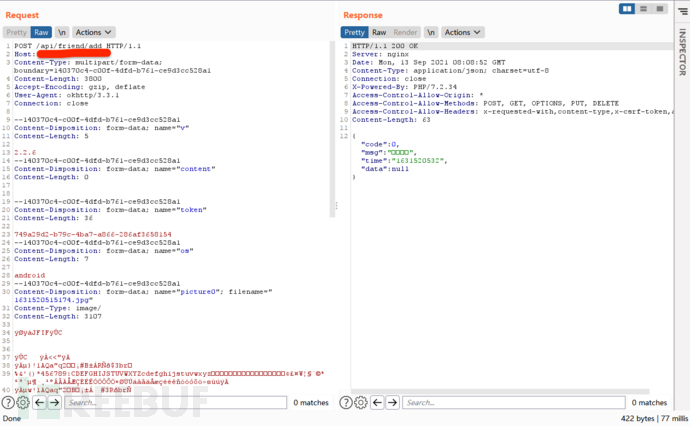This screenshot has width=690, height=426.
Task: Click the 'Content-Length: 3800' header line
Action: 58,79
